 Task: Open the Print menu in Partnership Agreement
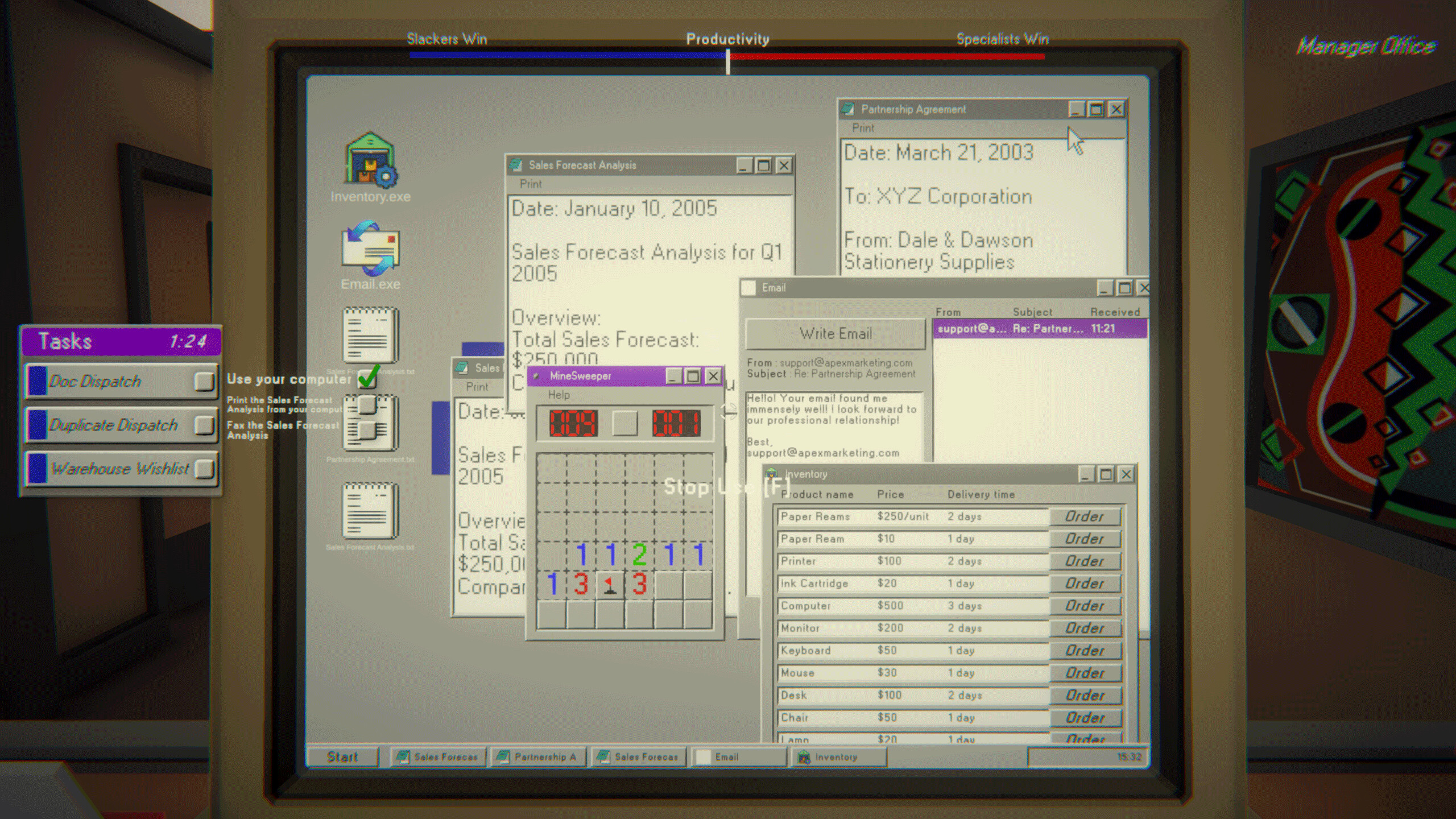tap(863, 129)
